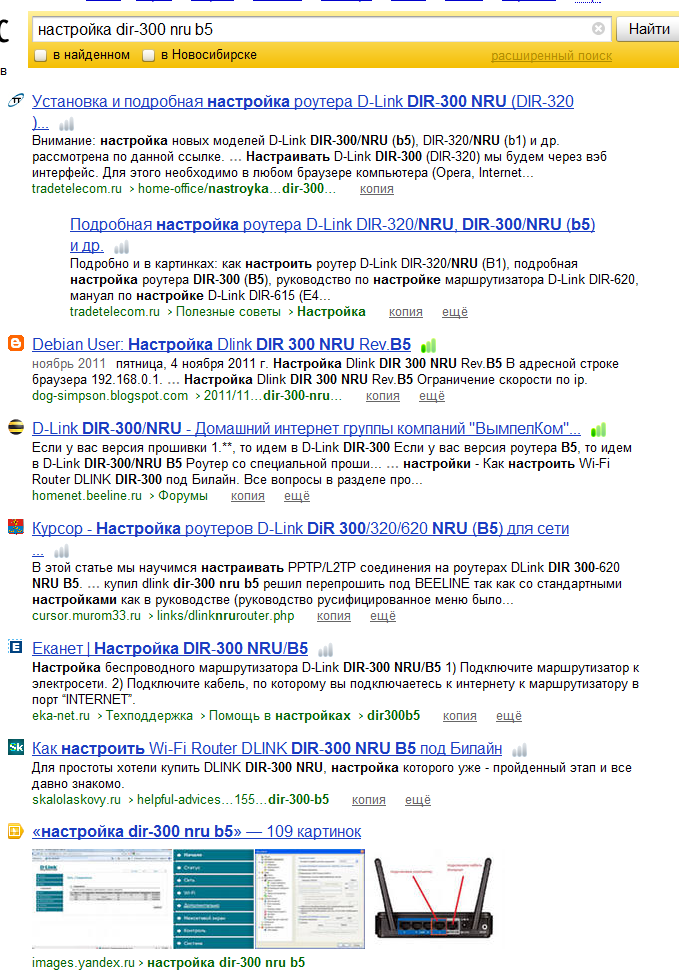Click the tradetelecom.ru domain of the first result
Viewport: 679px width, 978px height.
[x=77, y=188]
